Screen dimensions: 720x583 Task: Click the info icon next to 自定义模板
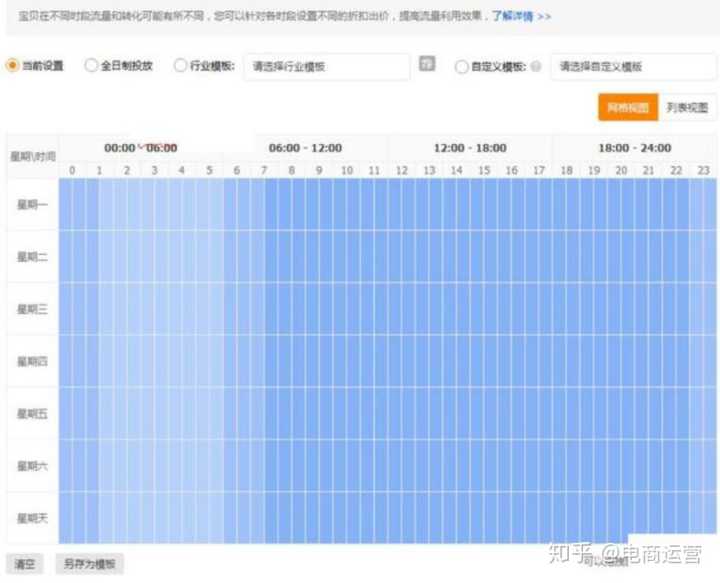point(537,67)
